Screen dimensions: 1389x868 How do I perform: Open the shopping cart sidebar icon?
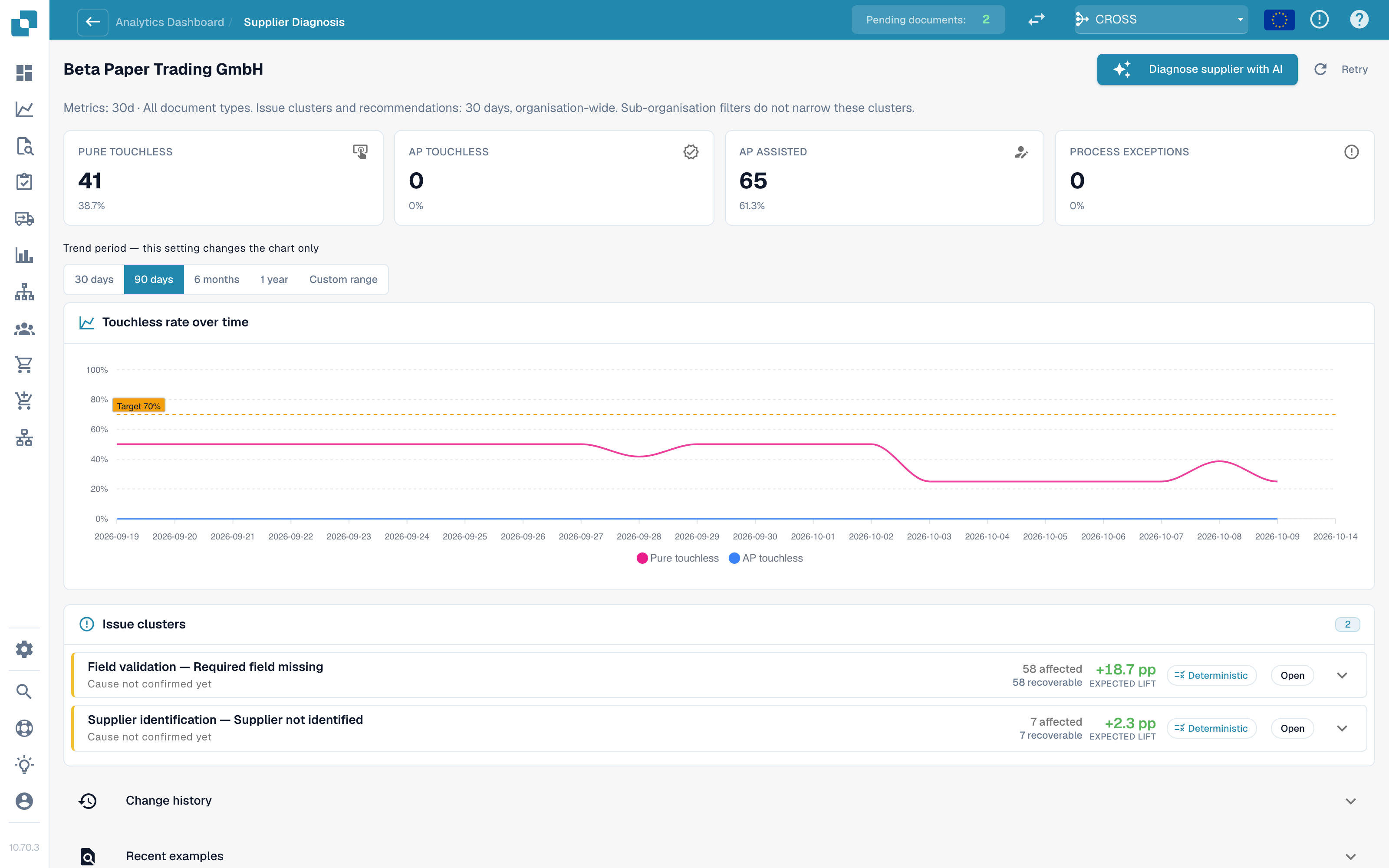click(24, 365)
